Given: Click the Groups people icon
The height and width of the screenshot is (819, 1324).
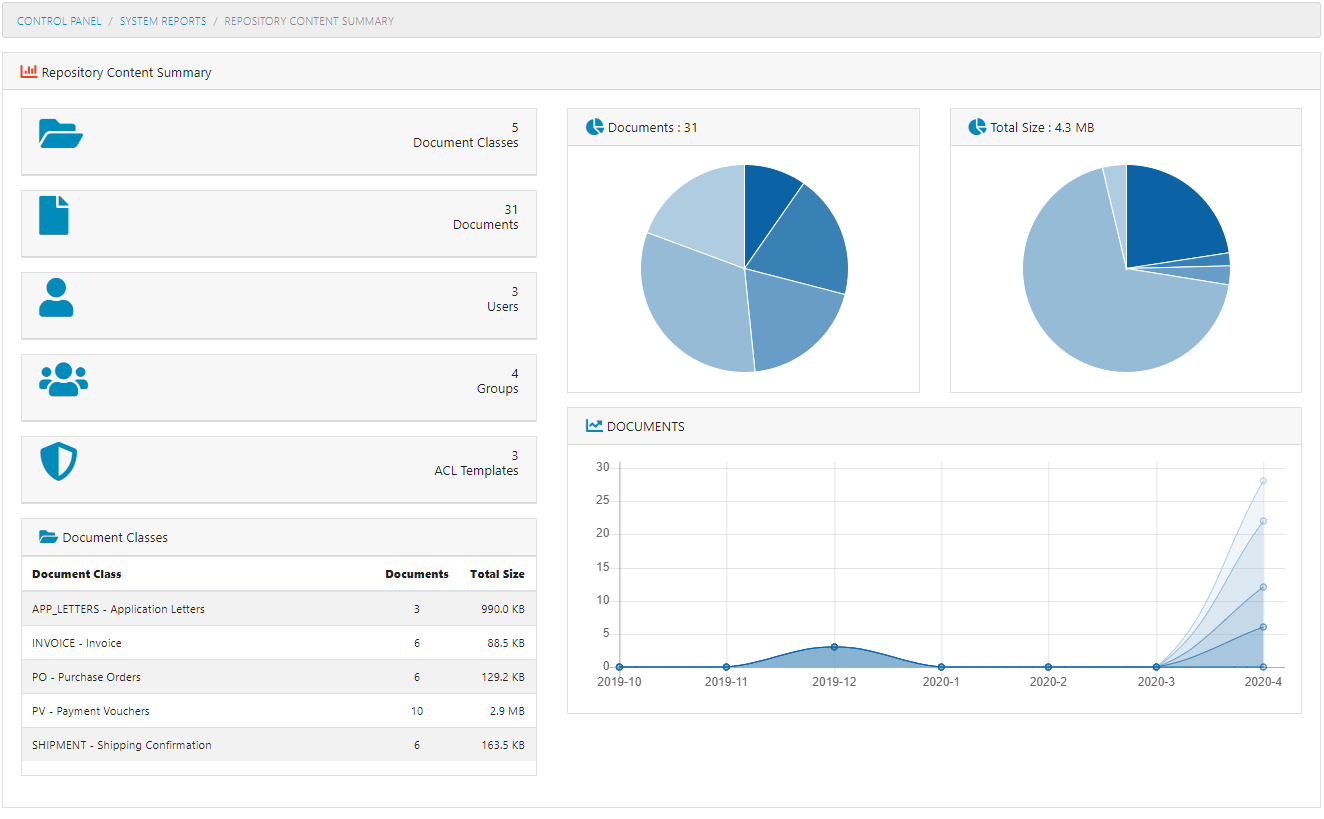Looking at the screenshot, I should (62, 379).
